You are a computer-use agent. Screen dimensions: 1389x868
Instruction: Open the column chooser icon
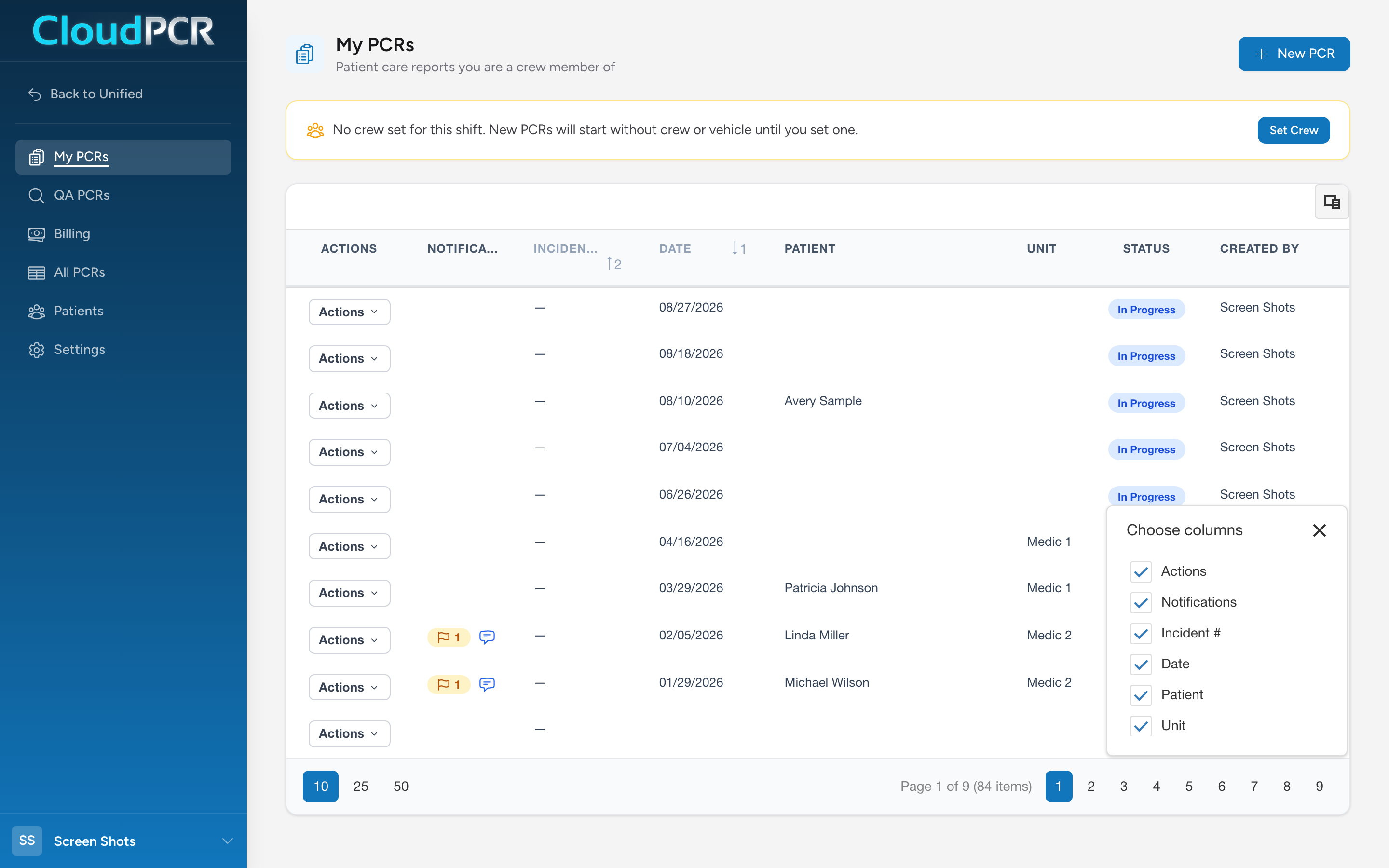pyautogui.click(x=1332, y=202)
